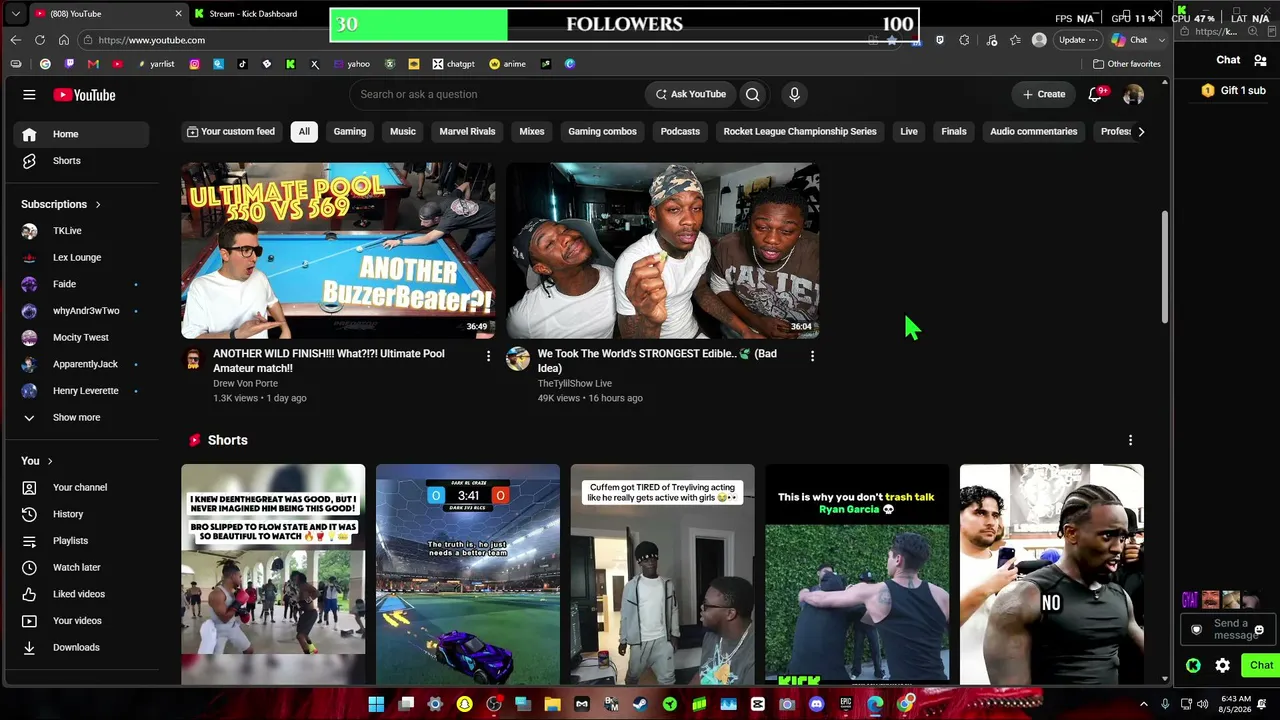The width and height of the screenshot is (1280, 720).
Task: Select the Podcasts chip
Action: (680, 131)
